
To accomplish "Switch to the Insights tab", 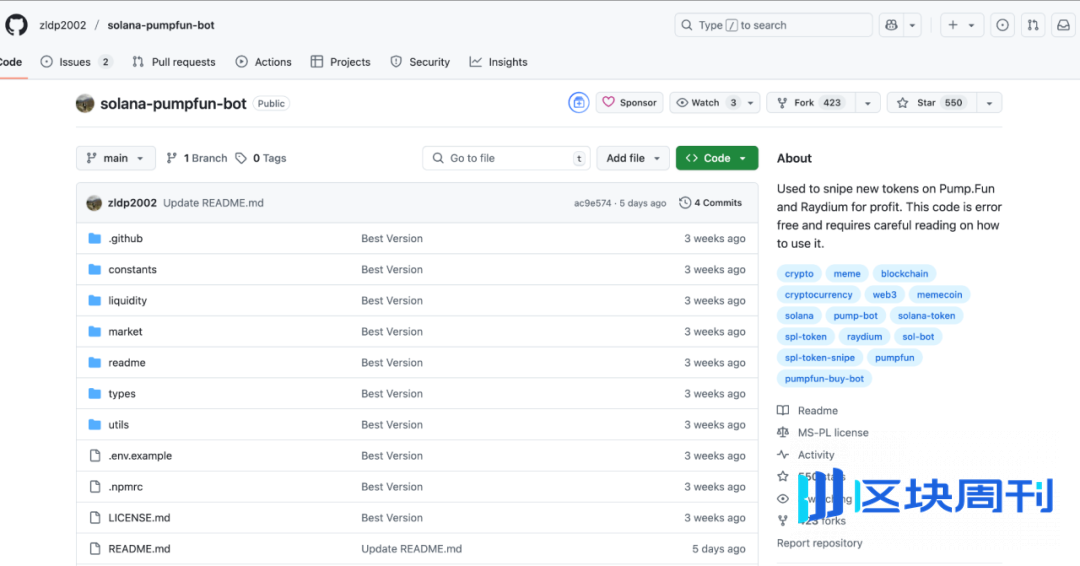I will (x=498, y=62).
